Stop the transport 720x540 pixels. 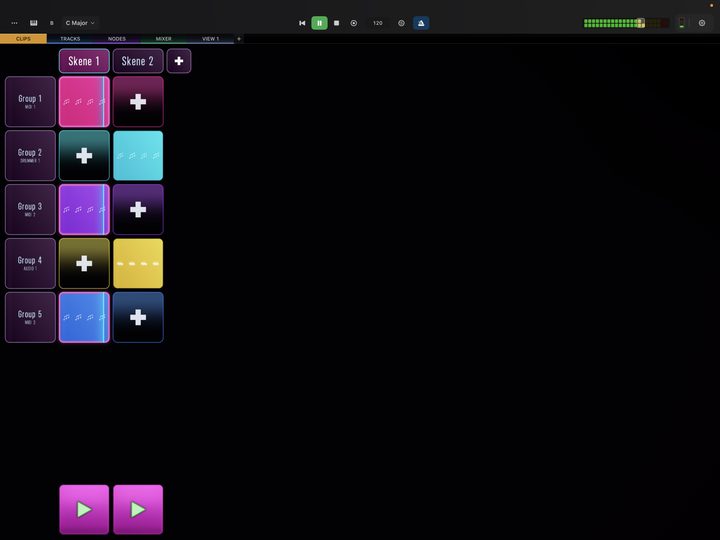pos(337,23)
